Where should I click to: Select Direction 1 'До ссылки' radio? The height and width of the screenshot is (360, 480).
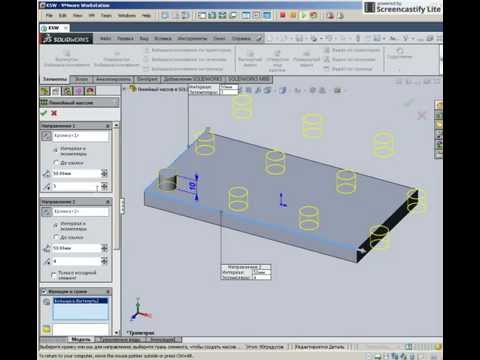tap(56, 163)
